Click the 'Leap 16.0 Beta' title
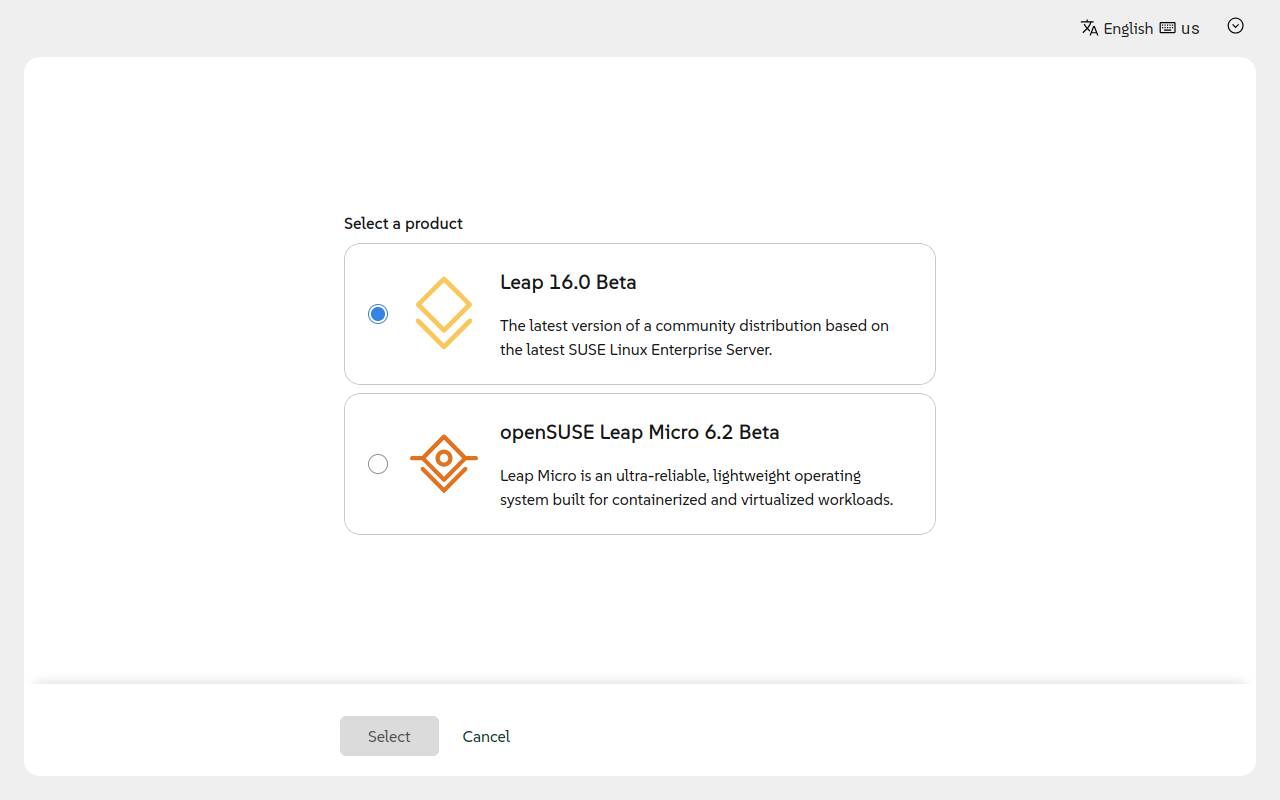Viewport: 1280px width, 800px height. point(568,282)
